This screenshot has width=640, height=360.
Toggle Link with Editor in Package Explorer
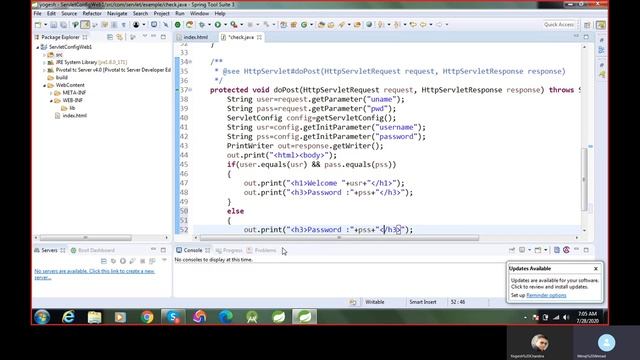(120, 37)
